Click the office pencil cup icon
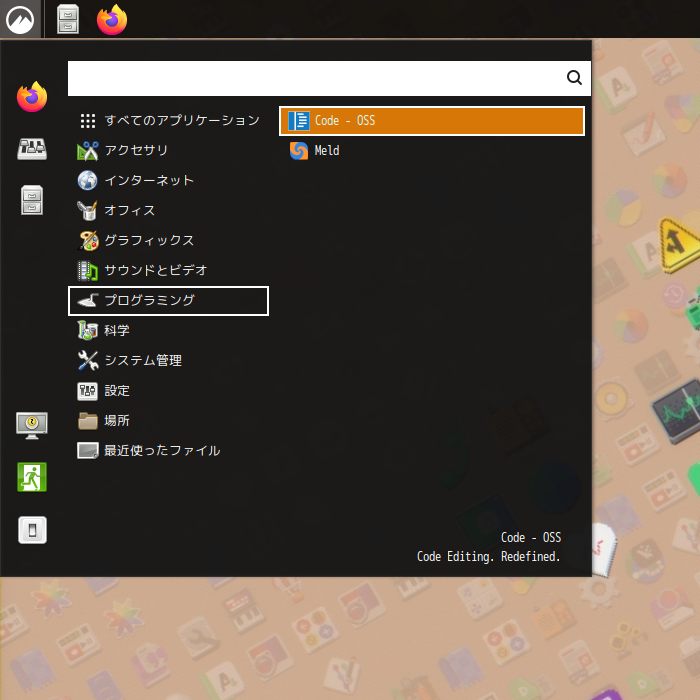This screenshot has height=700, width=700. (88, 210)
